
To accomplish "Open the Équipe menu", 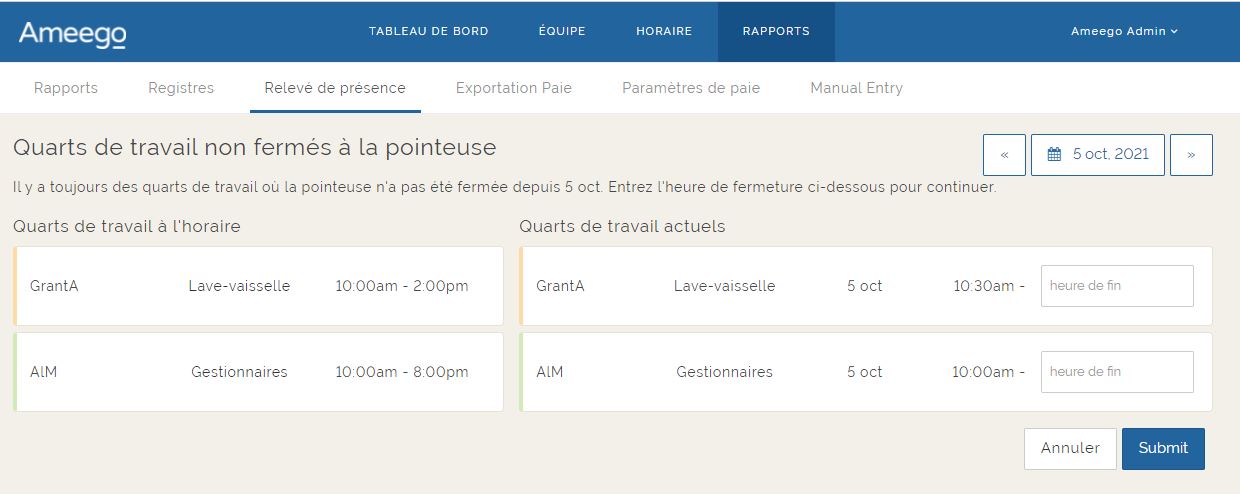I will coord(562,31).
